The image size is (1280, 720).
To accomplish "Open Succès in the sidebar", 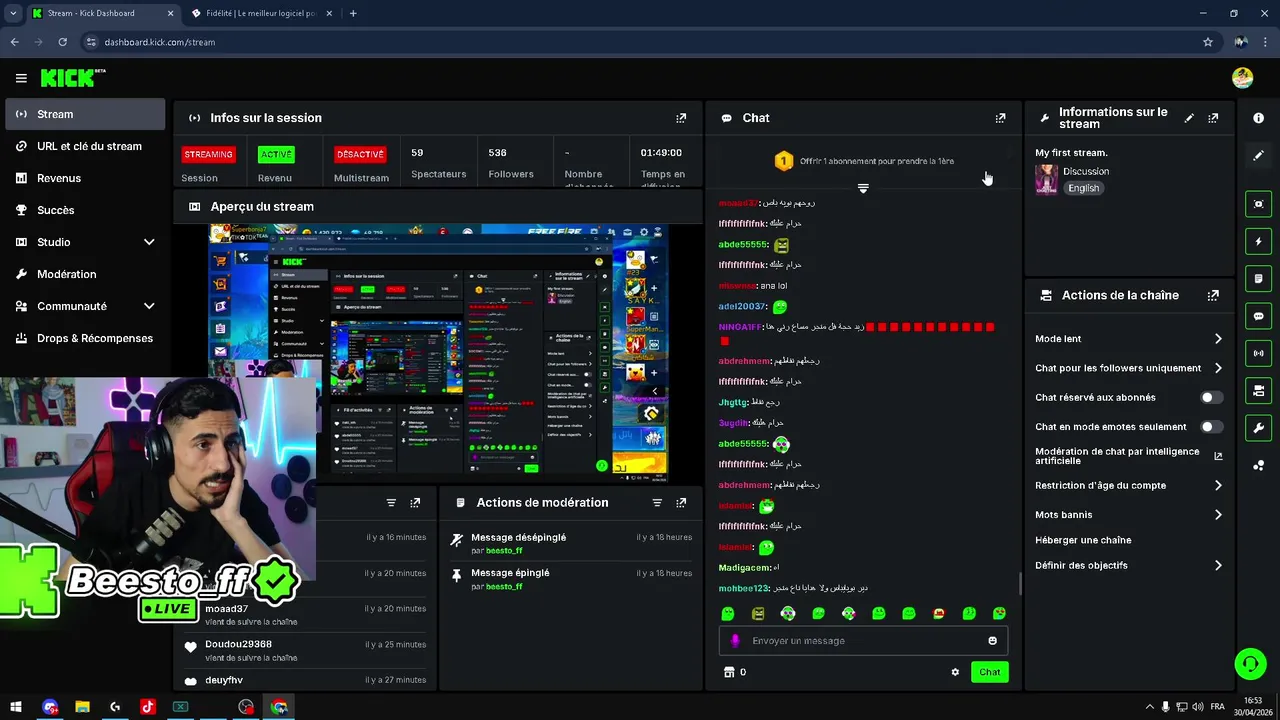I will 86,210.
